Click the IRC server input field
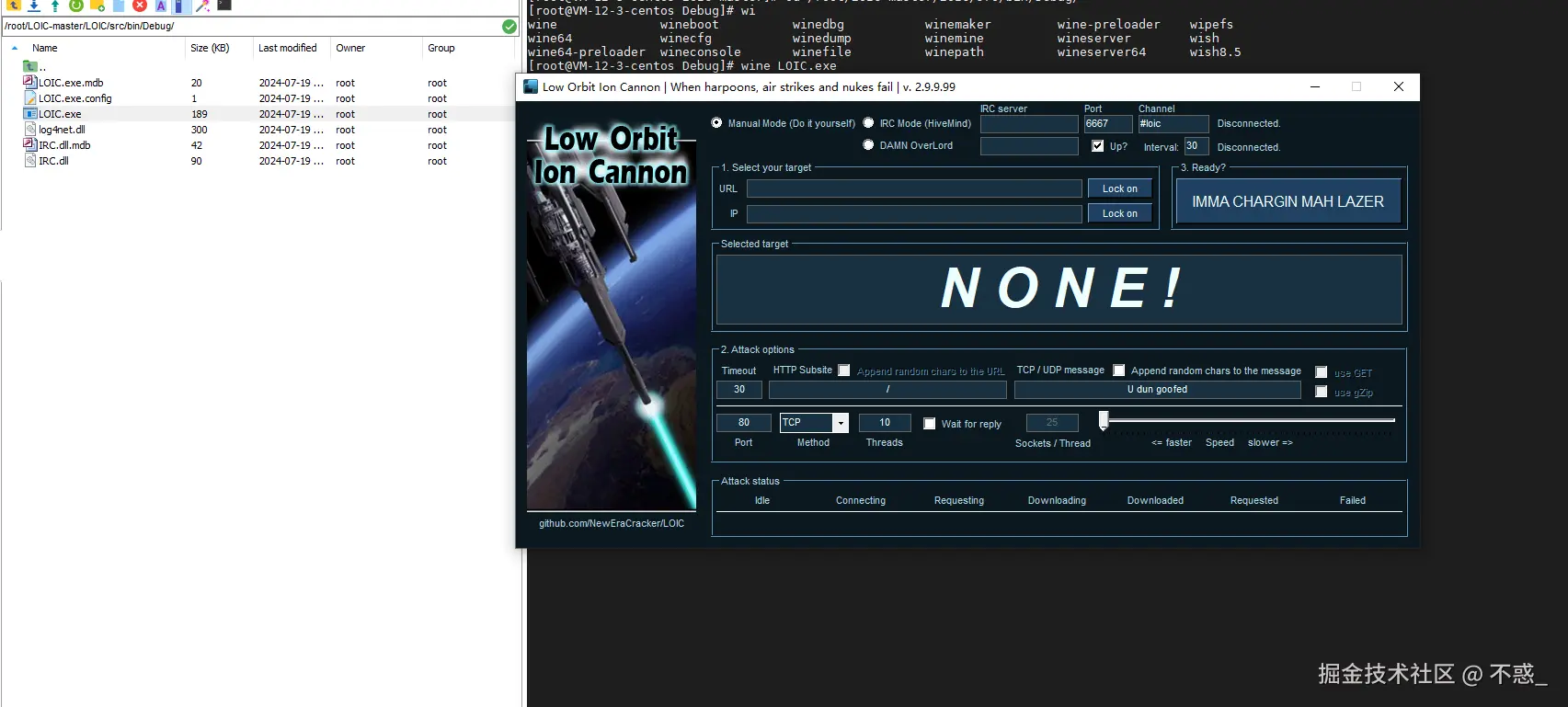The image size is (1568, 707). [x=1029, y=124]
